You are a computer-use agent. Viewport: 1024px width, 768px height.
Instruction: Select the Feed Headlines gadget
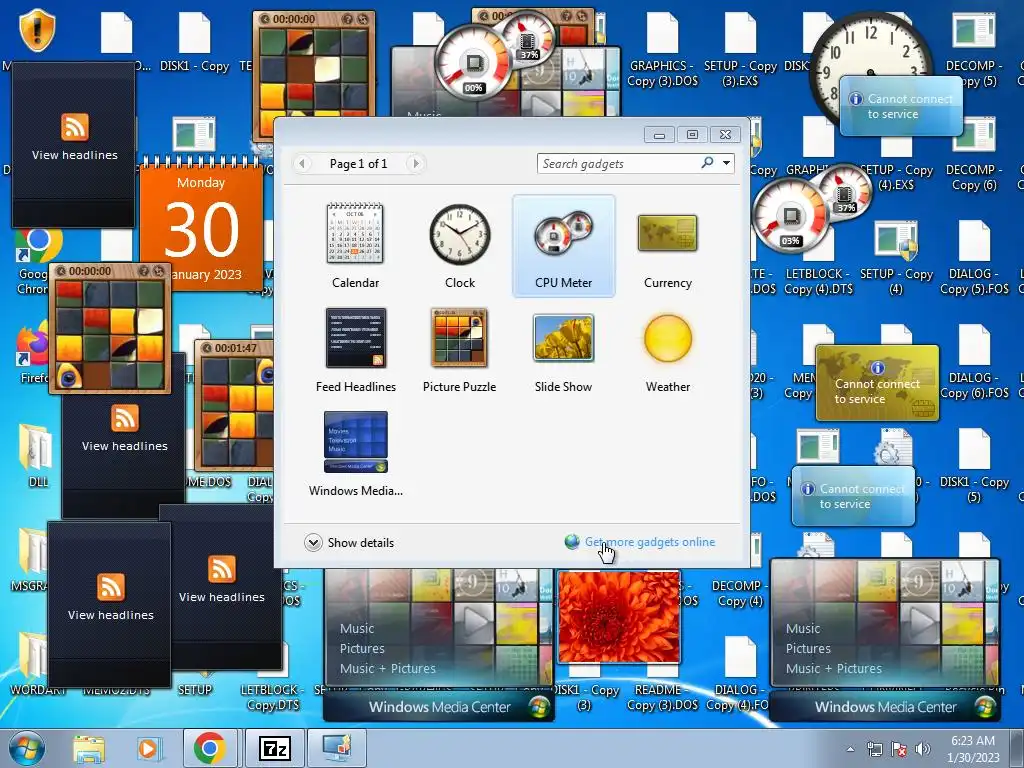[x=355, y=350]
